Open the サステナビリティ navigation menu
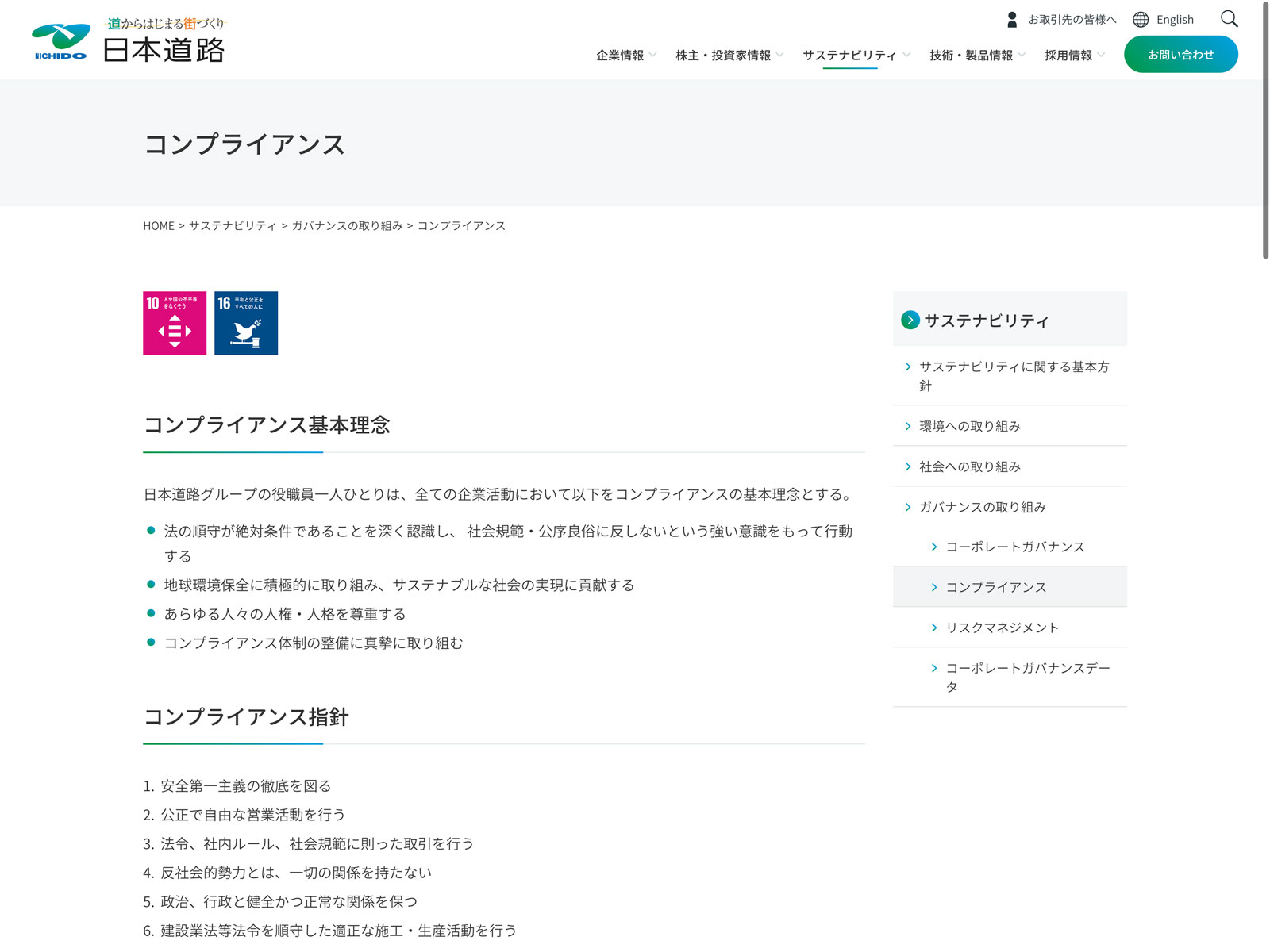1270x952 pixels. pos(855,55)
